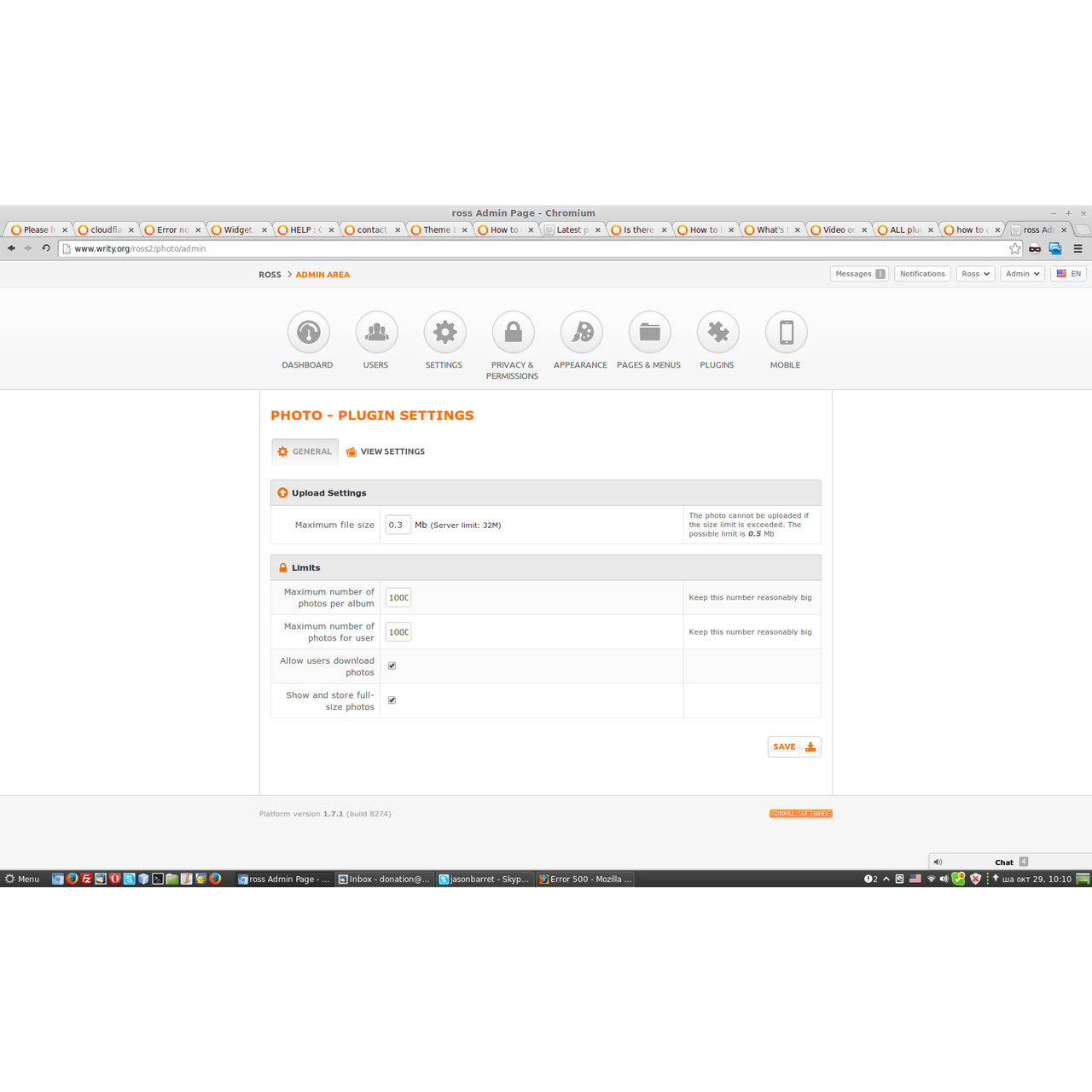Open the EN language selector
The image size is (1092, 1092).
coord(1068,273)
